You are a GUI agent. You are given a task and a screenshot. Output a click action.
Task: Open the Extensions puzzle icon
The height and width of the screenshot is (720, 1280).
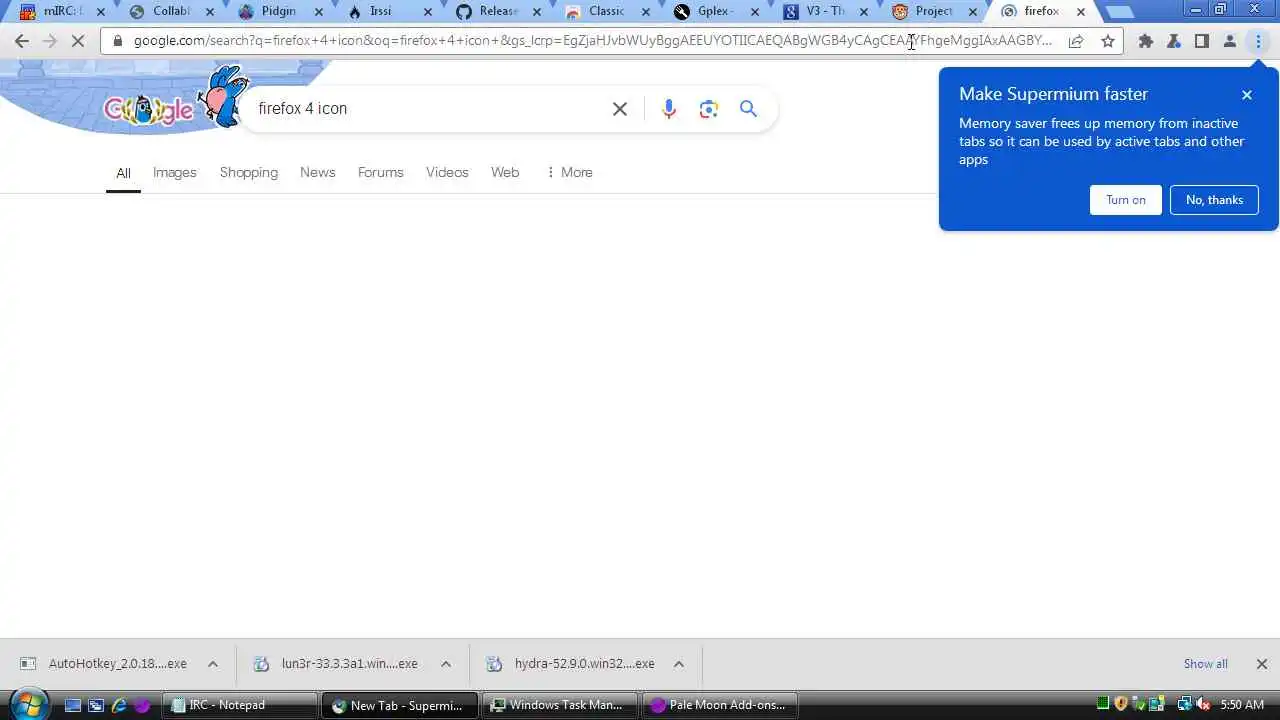pyautogui.click(x=1146, y=41)
